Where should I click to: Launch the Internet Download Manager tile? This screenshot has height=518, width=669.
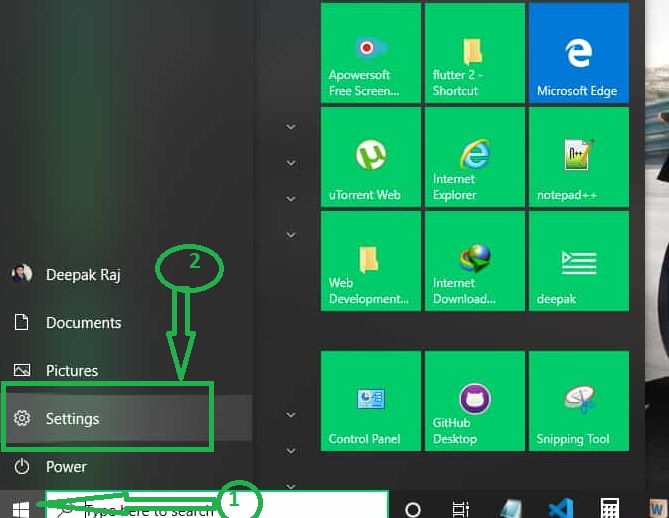click(474, 261)
